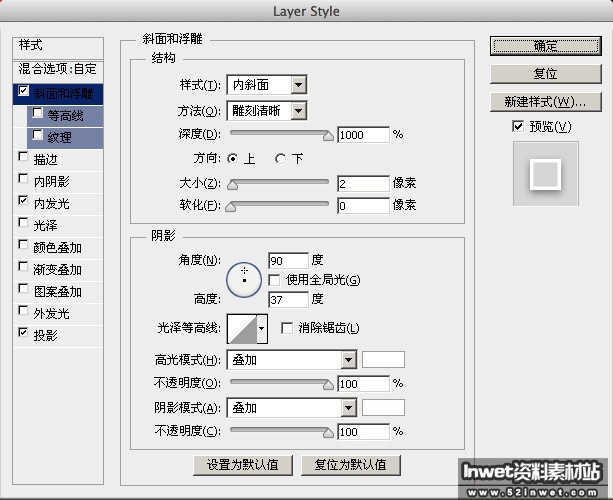613x500 pixels.
Task: Enable 外发光 checkbox
Action: pyautogui.click(x=23, y=310)
